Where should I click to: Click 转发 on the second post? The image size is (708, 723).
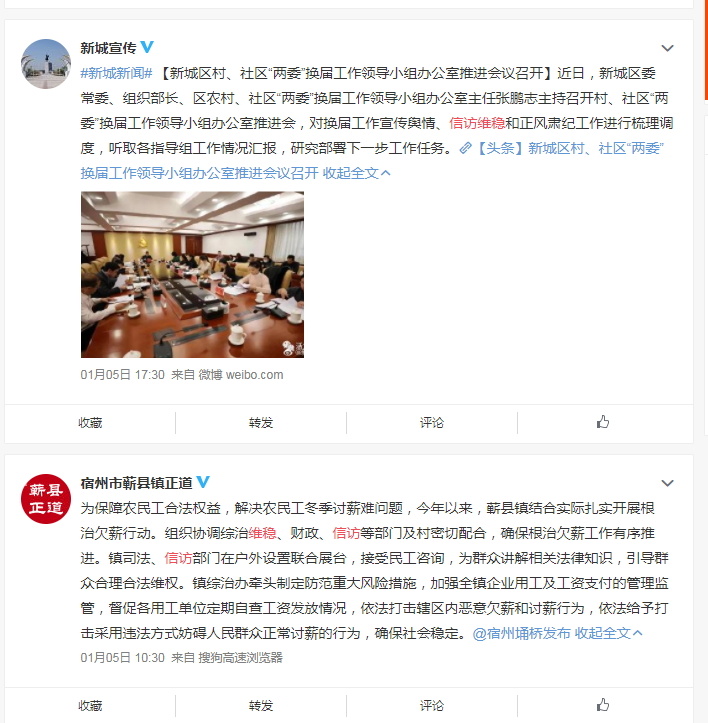click(261, 705)
